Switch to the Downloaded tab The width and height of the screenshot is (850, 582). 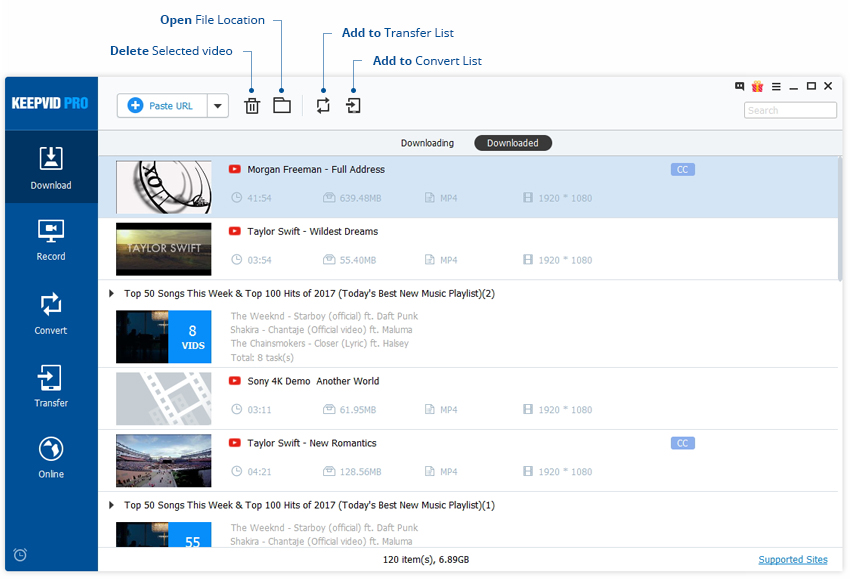point(513,143)
